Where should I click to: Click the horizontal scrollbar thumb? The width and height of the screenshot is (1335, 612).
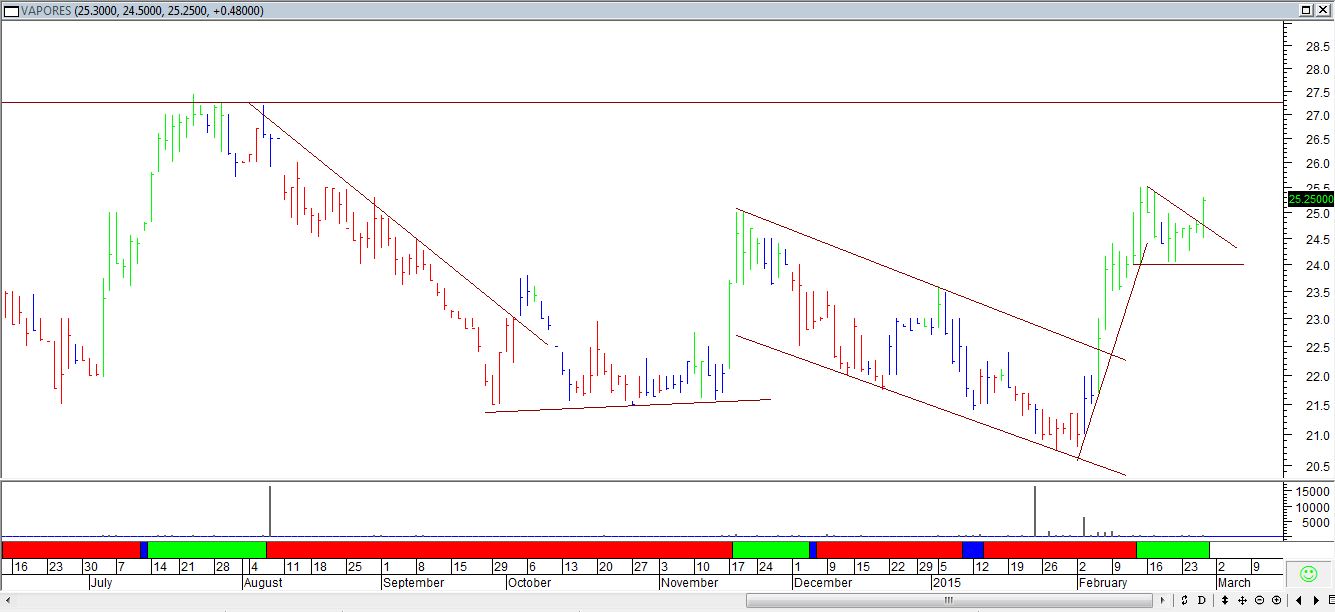tap(949, 600)
